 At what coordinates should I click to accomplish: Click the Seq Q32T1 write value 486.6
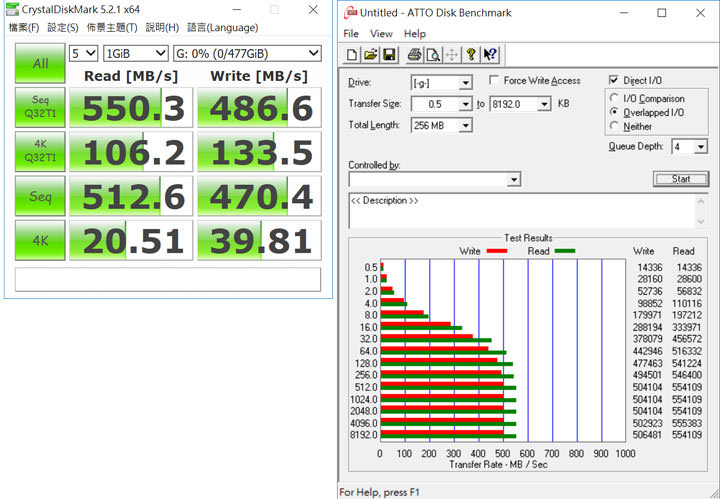259,108
